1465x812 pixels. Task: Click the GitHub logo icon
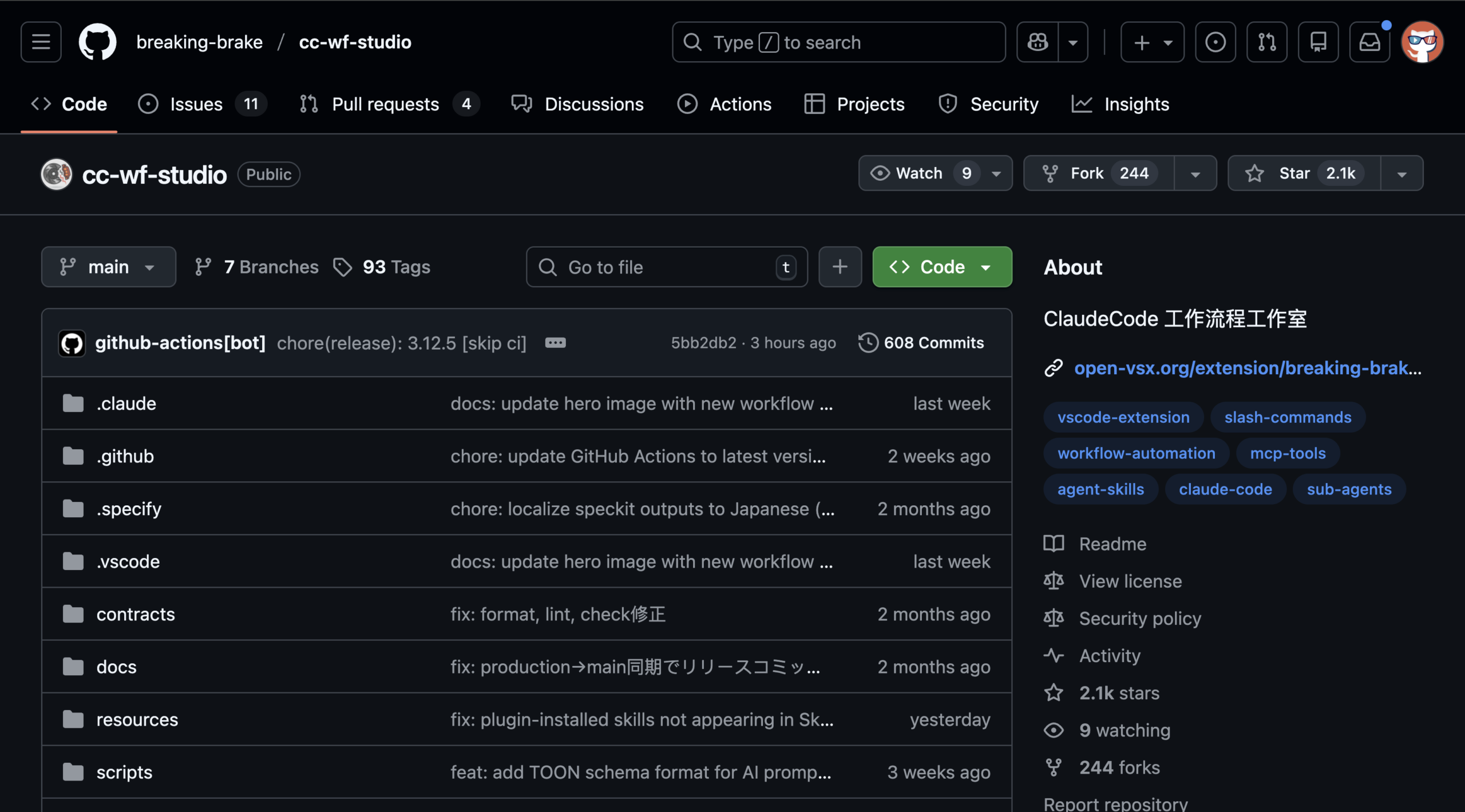(x=97, y=41)
